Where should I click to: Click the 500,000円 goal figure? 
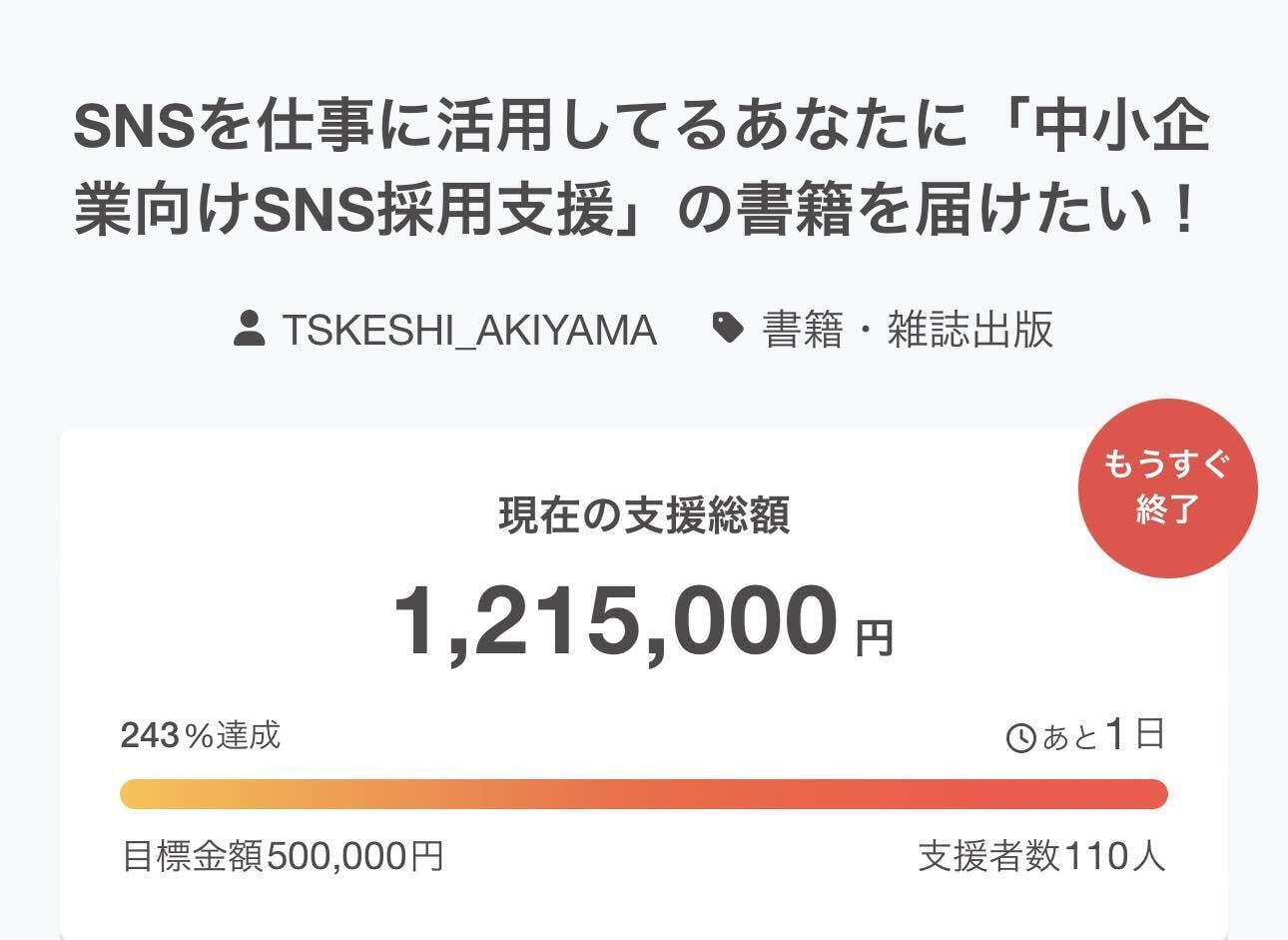[x=354, y=856]
